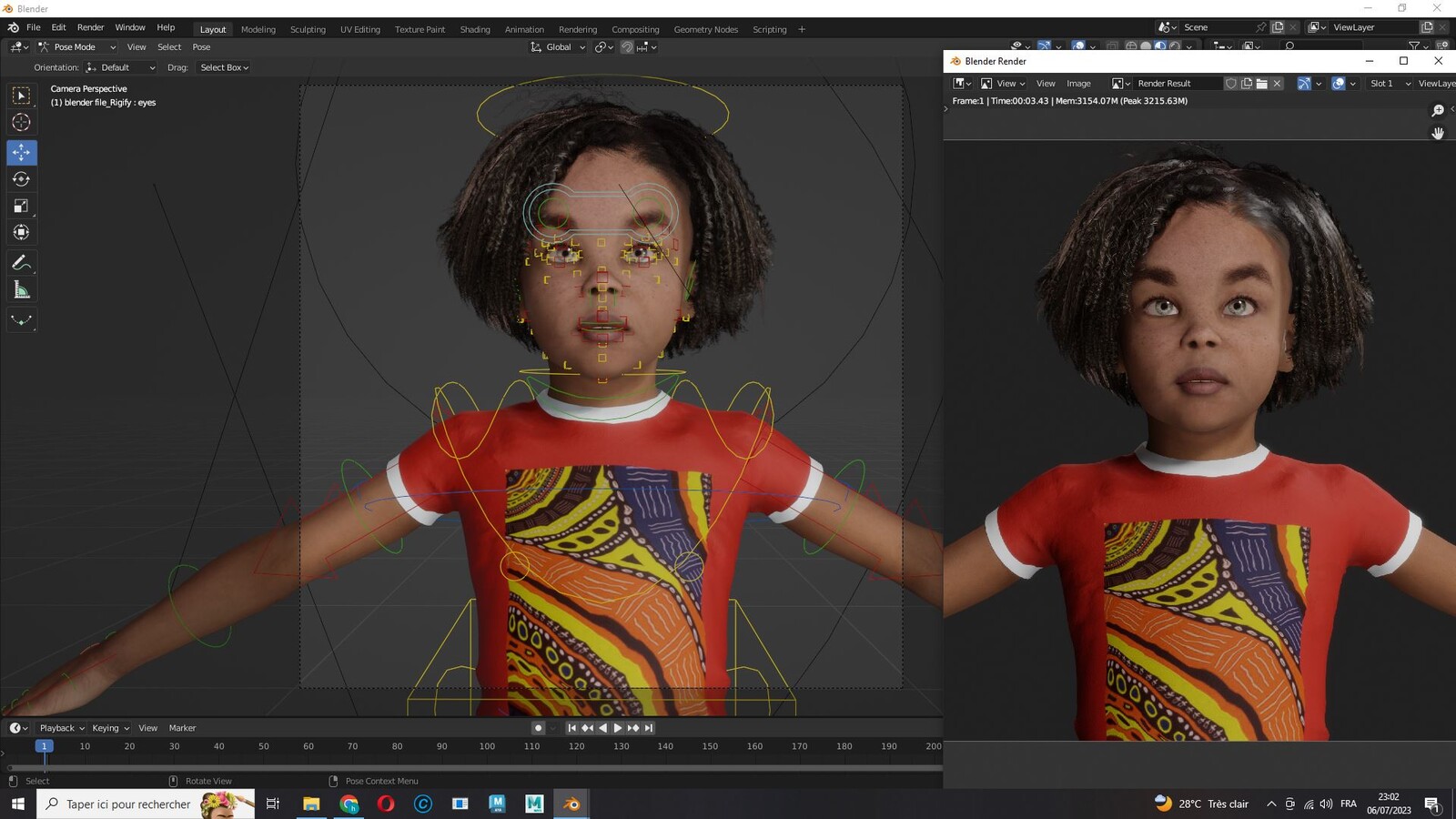
Task: Expand the Global transform orientation dropdown
Action: pyautogui.click(x=558, y=47)
